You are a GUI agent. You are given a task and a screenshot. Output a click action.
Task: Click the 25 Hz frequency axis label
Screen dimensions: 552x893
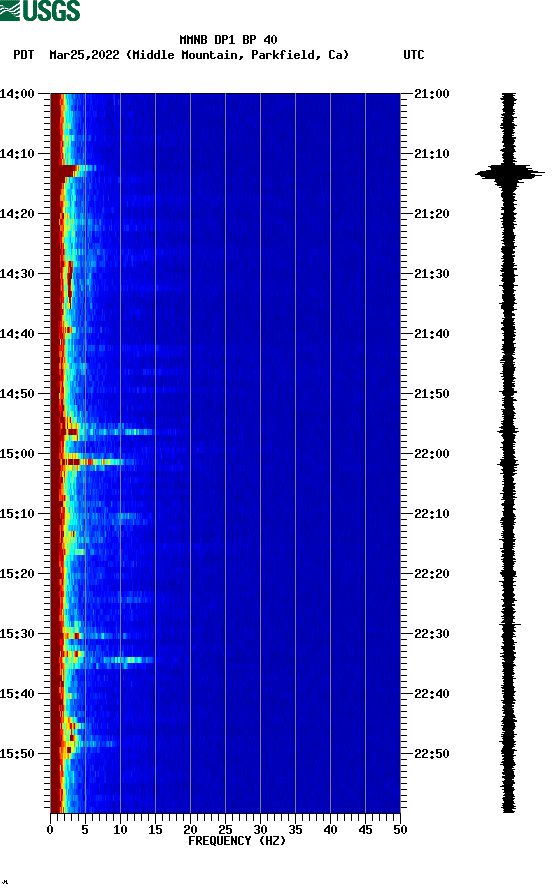click(226, 830)
